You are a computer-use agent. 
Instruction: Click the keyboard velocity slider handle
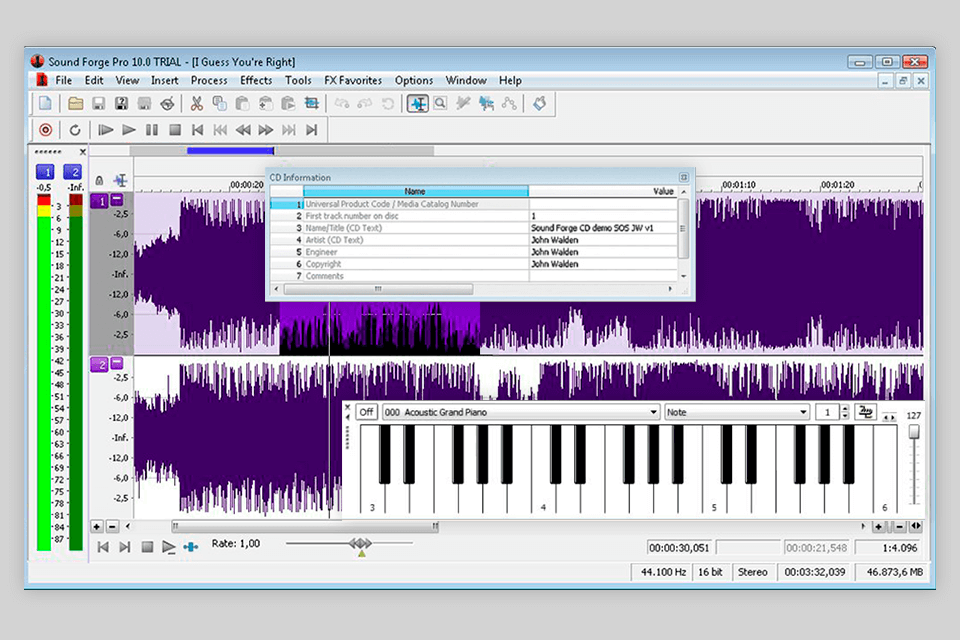pos(914,432)
